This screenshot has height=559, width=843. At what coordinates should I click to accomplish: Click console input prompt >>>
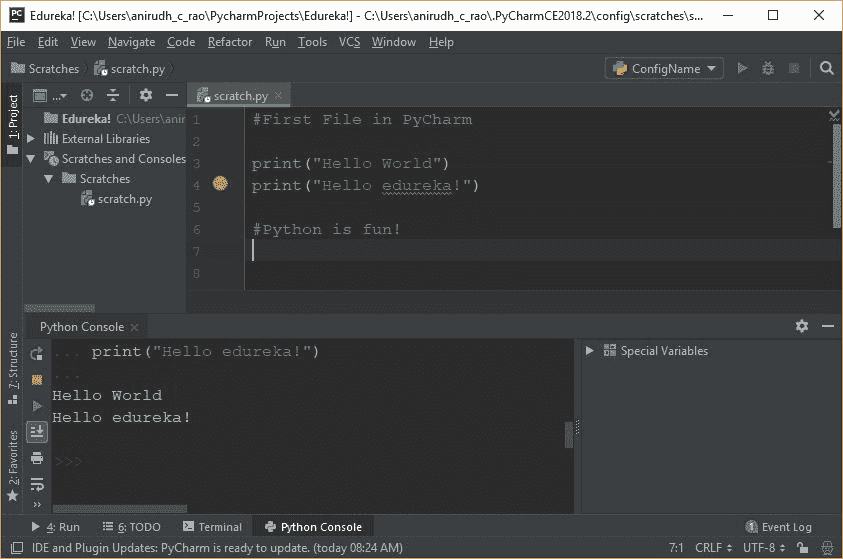pyautogui.click(x=68, y=462)
